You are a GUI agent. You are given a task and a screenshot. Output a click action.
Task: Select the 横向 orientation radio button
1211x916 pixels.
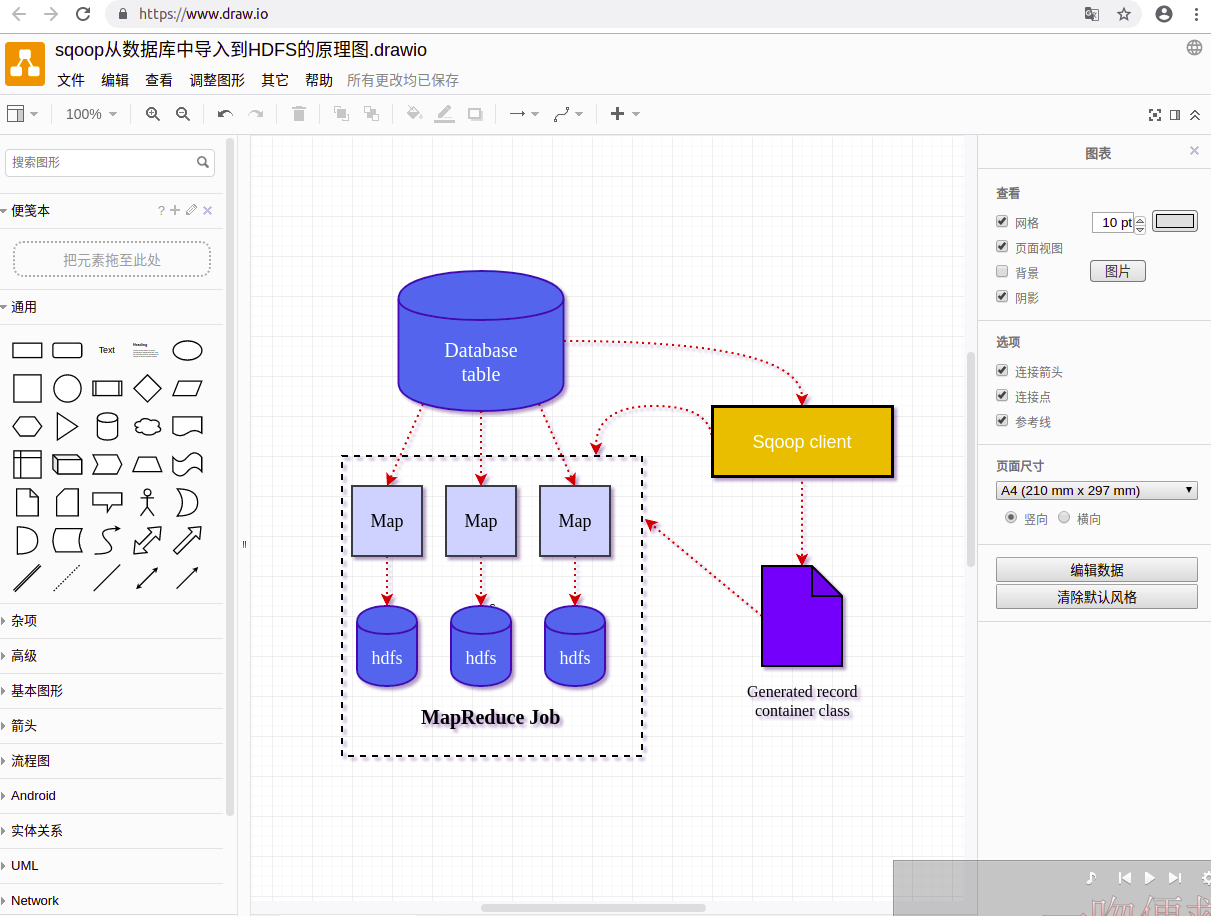[1064, 517]
